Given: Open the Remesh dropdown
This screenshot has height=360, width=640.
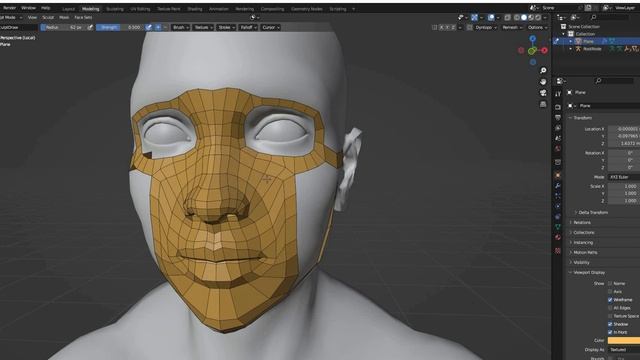Looking at the screenshot, I should pos(512,27).
